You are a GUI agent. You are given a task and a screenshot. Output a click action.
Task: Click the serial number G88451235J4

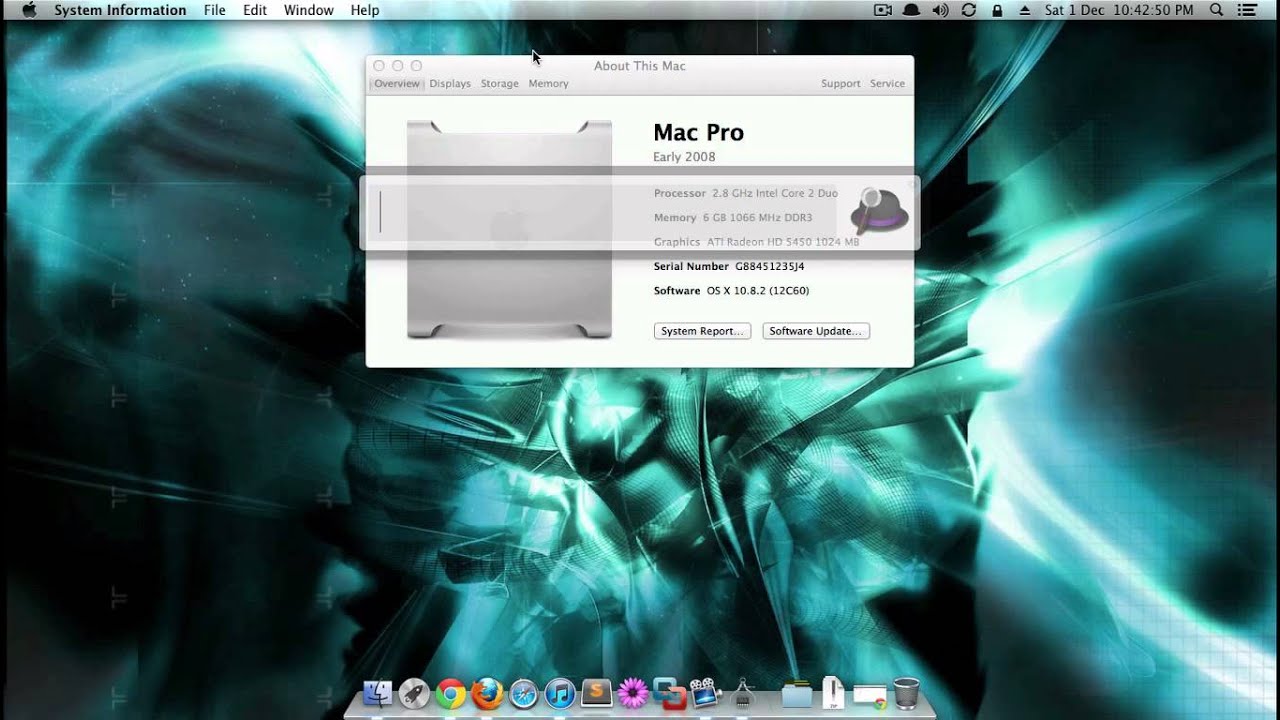coord(770,267)
